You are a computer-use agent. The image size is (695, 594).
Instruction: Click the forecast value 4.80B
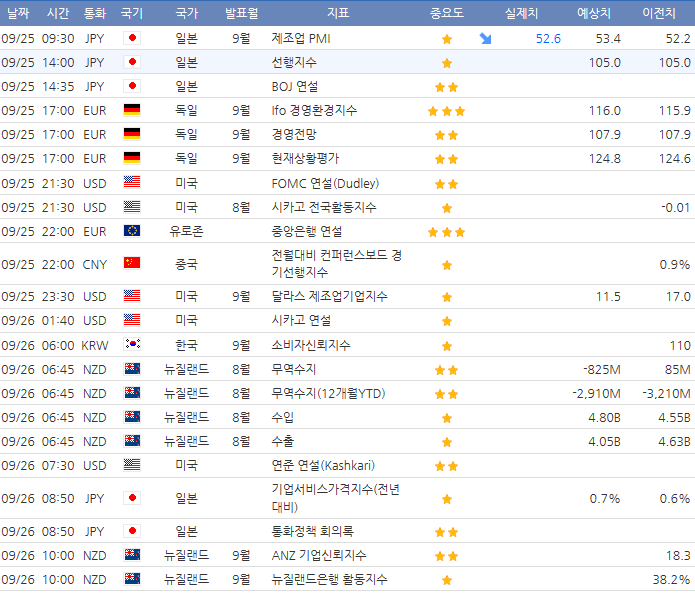pos(604,418)
